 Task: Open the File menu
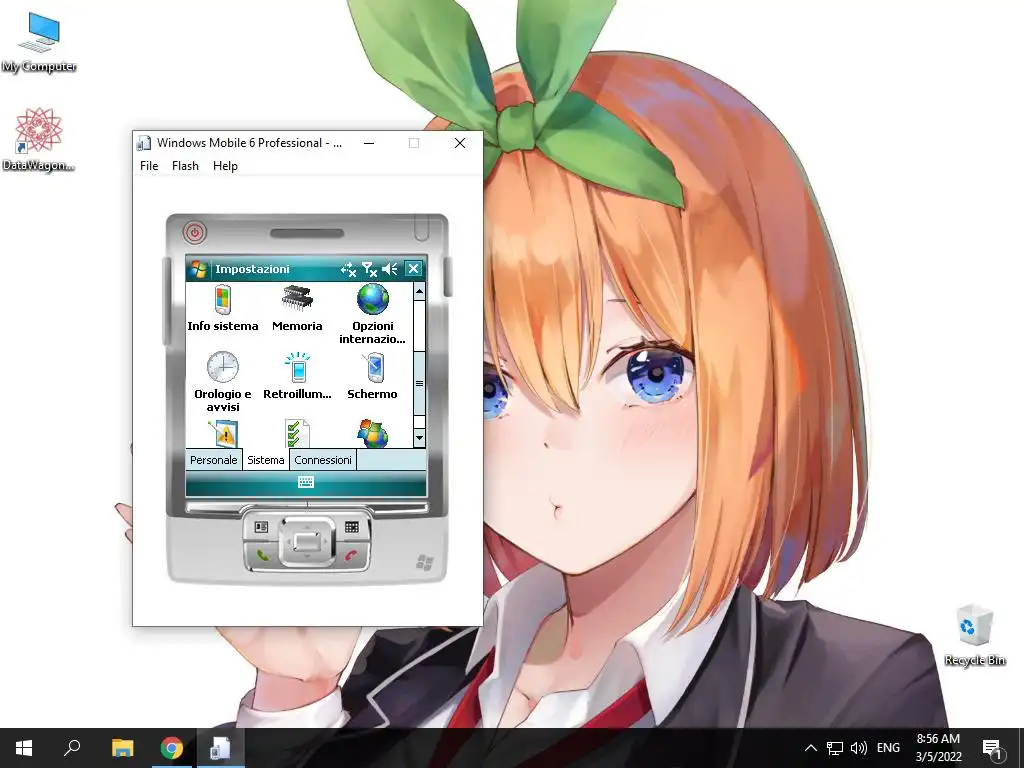point(149,166)
